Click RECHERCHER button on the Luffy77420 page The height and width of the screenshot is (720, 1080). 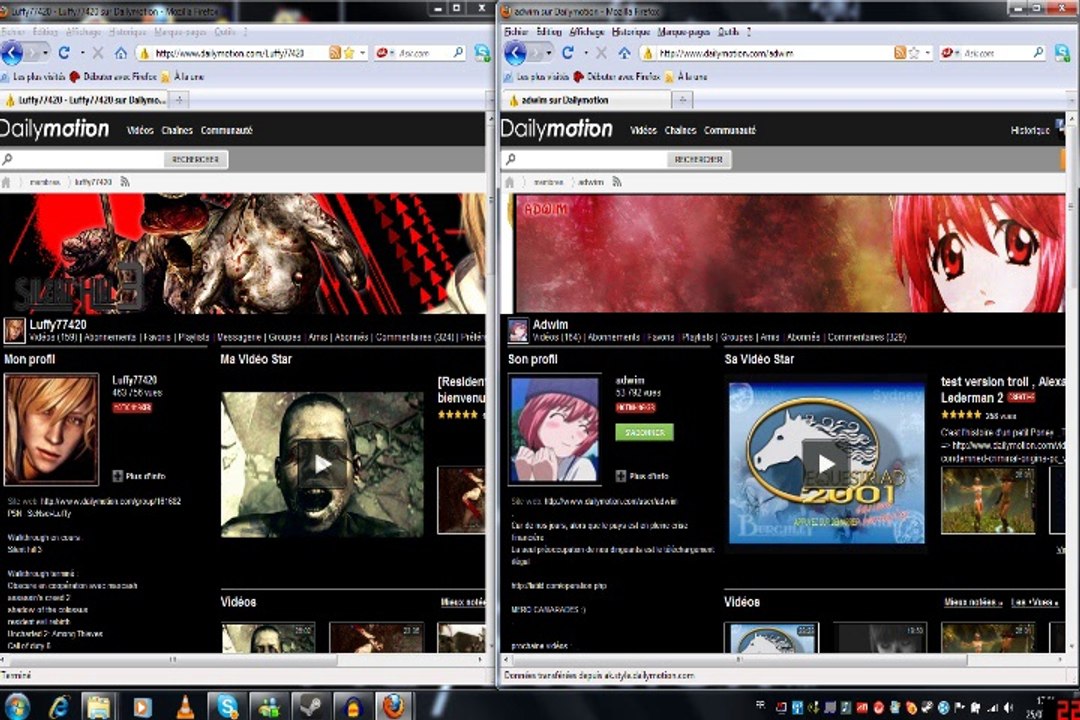[196, 159]
